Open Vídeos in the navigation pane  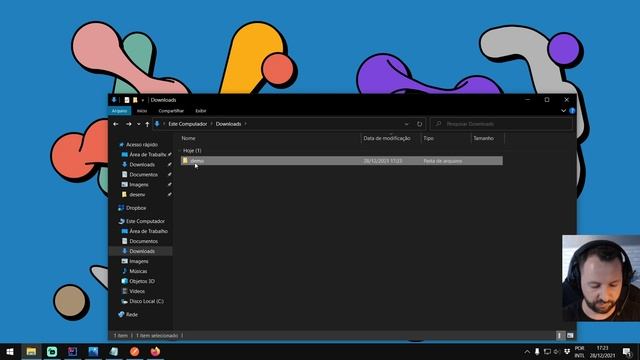tap(136, 291)
